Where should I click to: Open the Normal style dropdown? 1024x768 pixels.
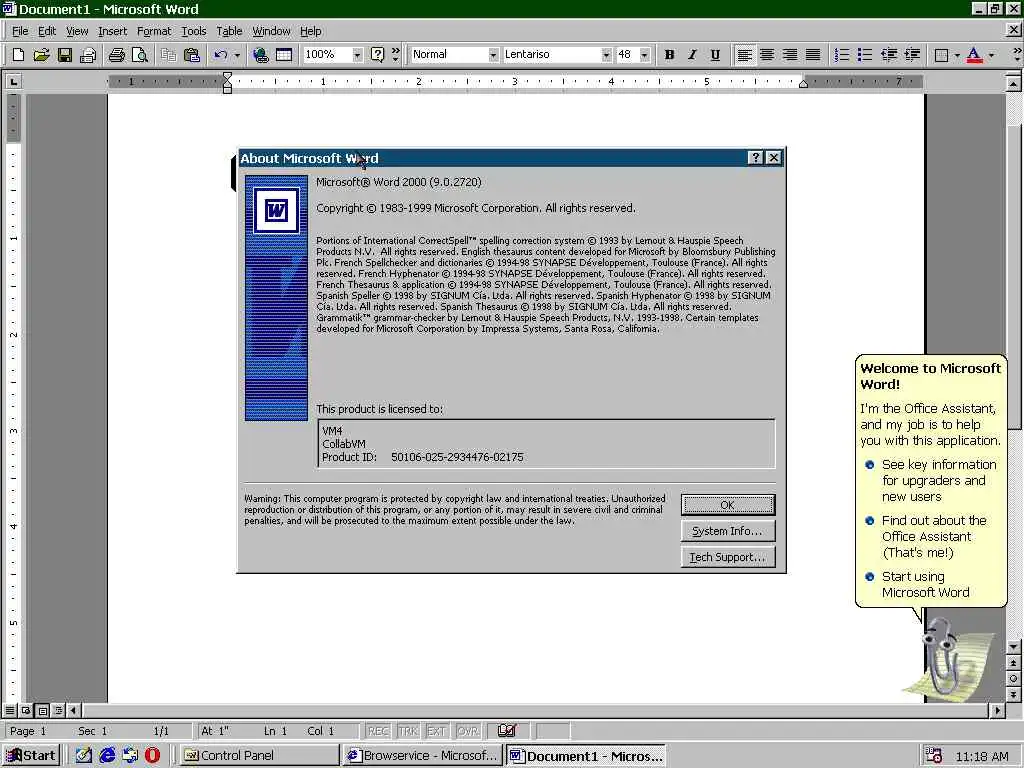[493, 55]
